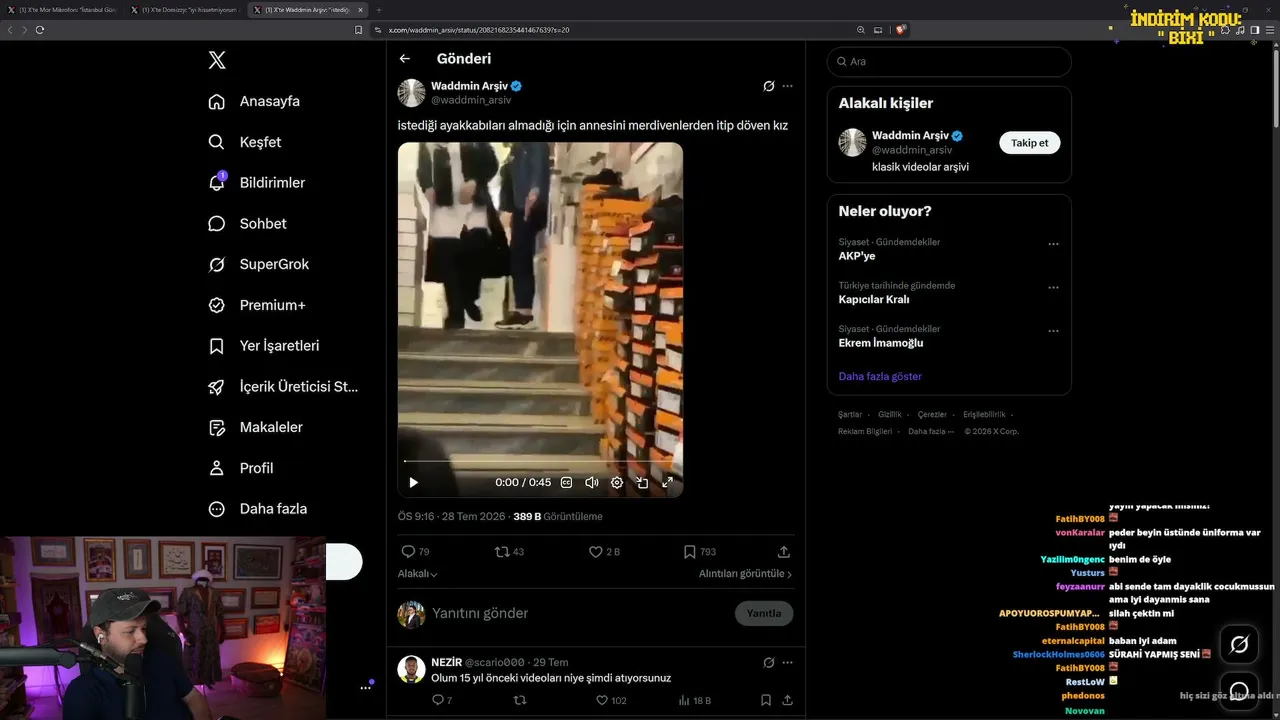Open a new browser tab
1280x720 pixels.
379,10
